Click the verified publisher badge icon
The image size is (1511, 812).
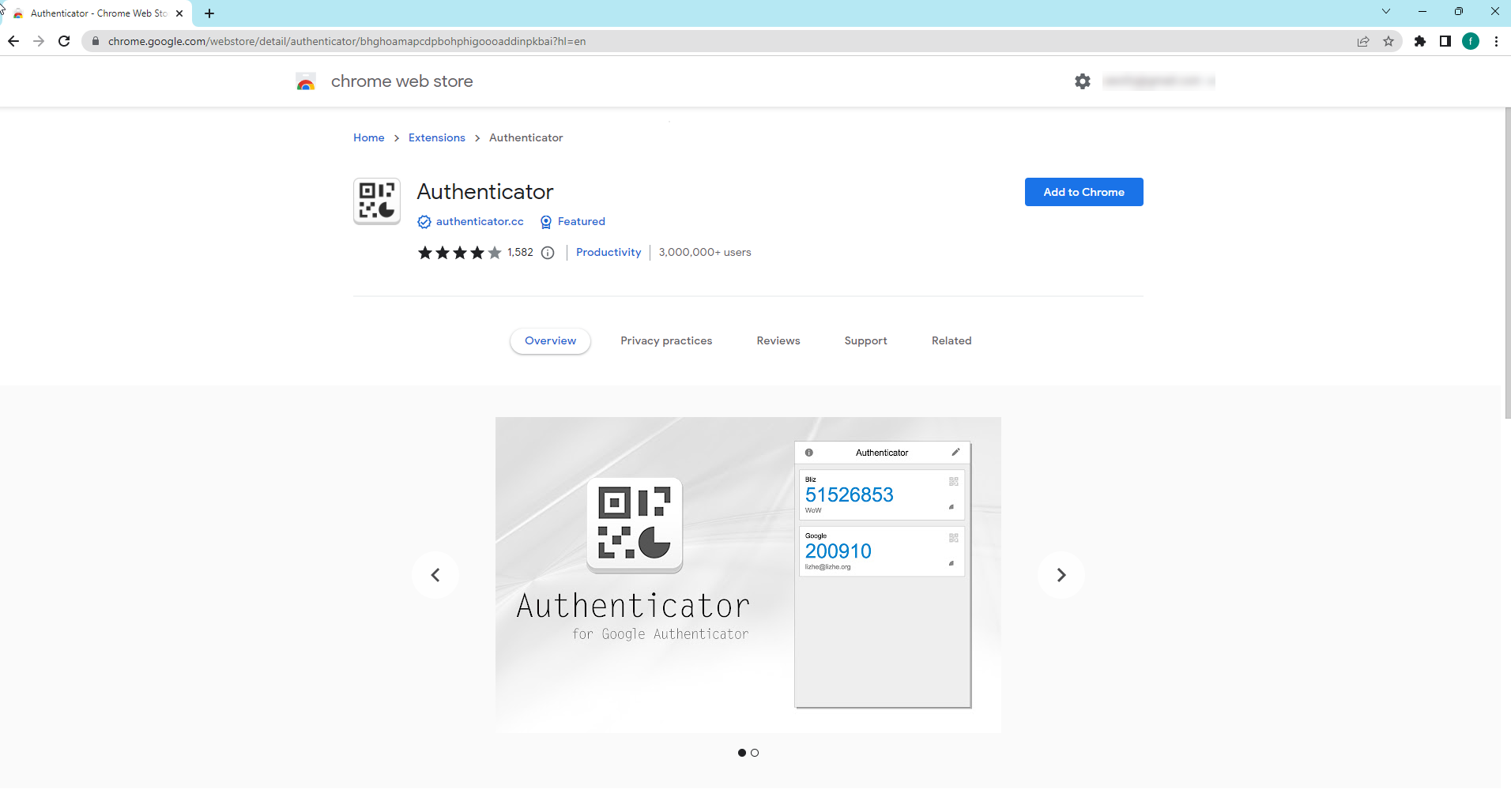pyautogui.click(x=424, y=222)
